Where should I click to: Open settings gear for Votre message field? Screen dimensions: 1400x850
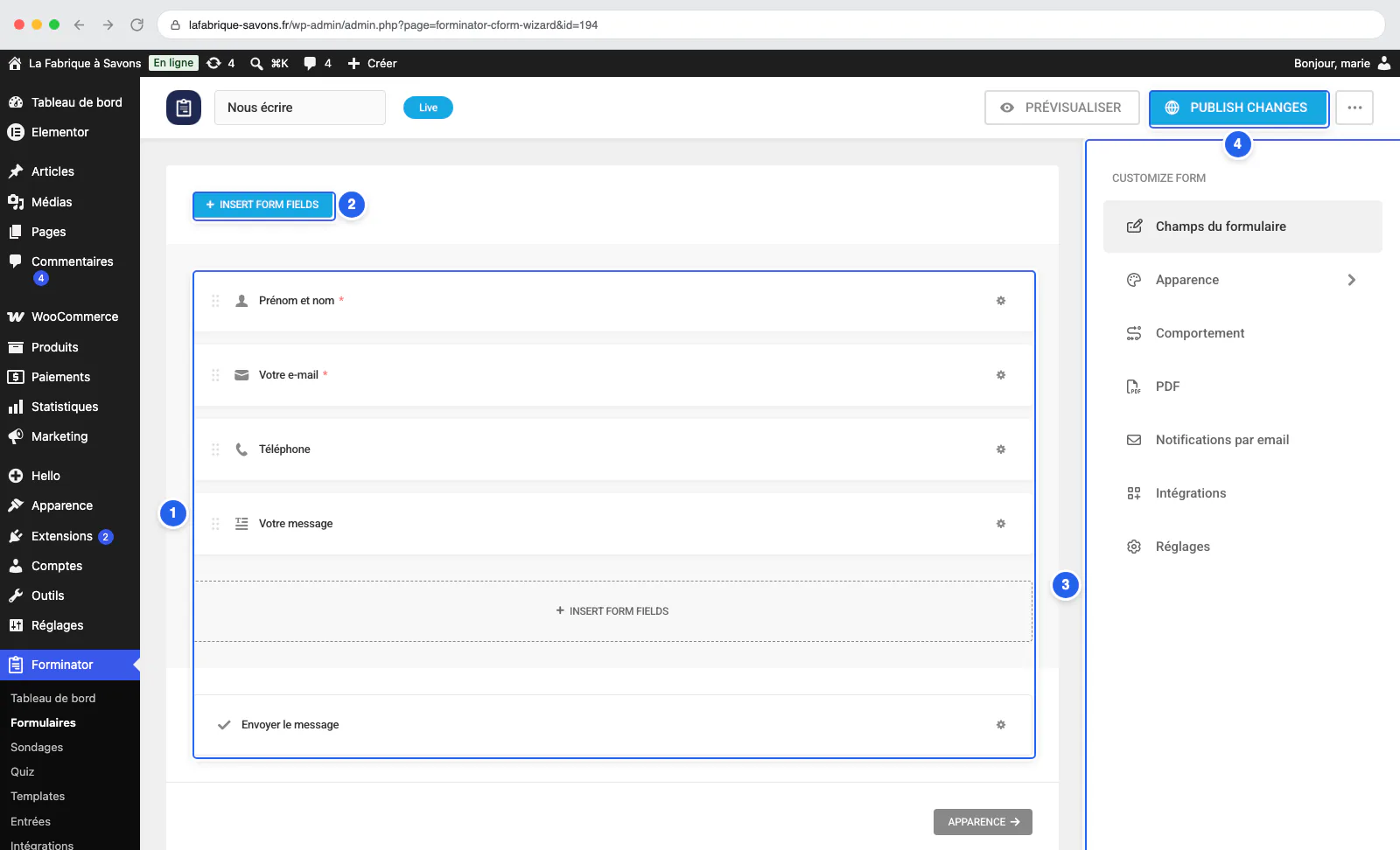(x=1001, y=524)
